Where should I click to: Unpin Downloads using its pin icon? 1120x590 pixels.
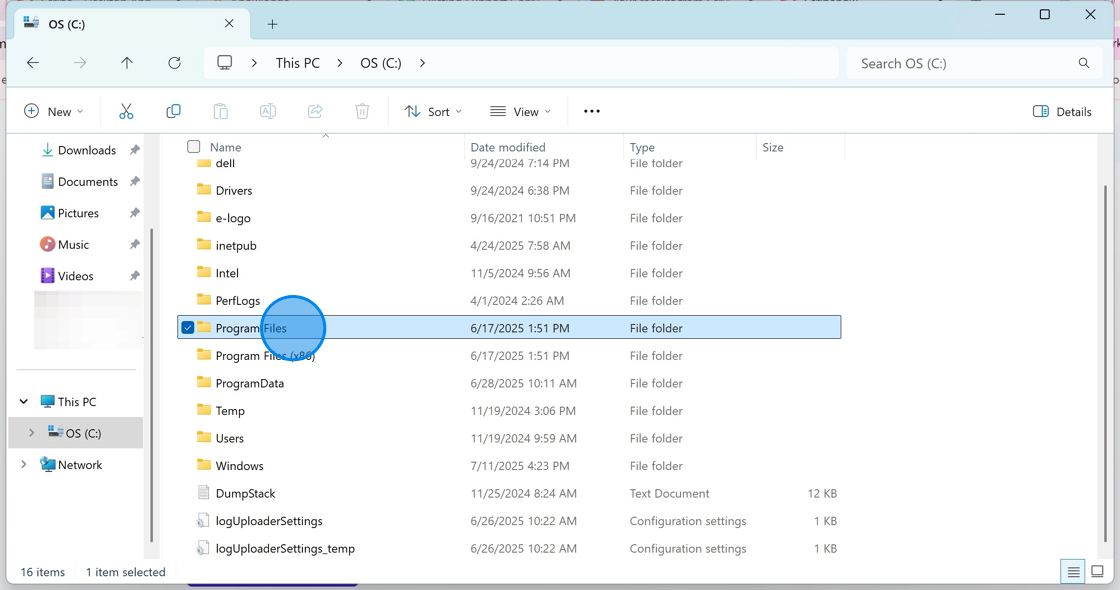tap(134, 150)
